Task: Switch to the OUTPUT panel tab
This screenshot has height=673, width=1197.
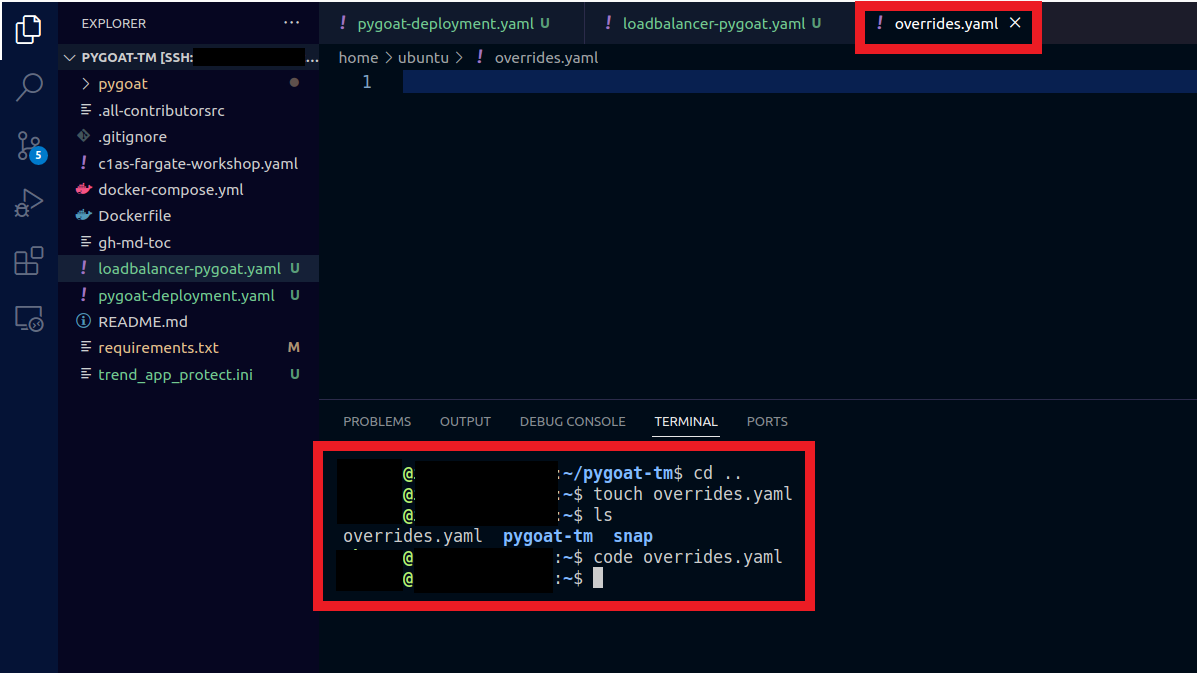Action: click(465, 421)
